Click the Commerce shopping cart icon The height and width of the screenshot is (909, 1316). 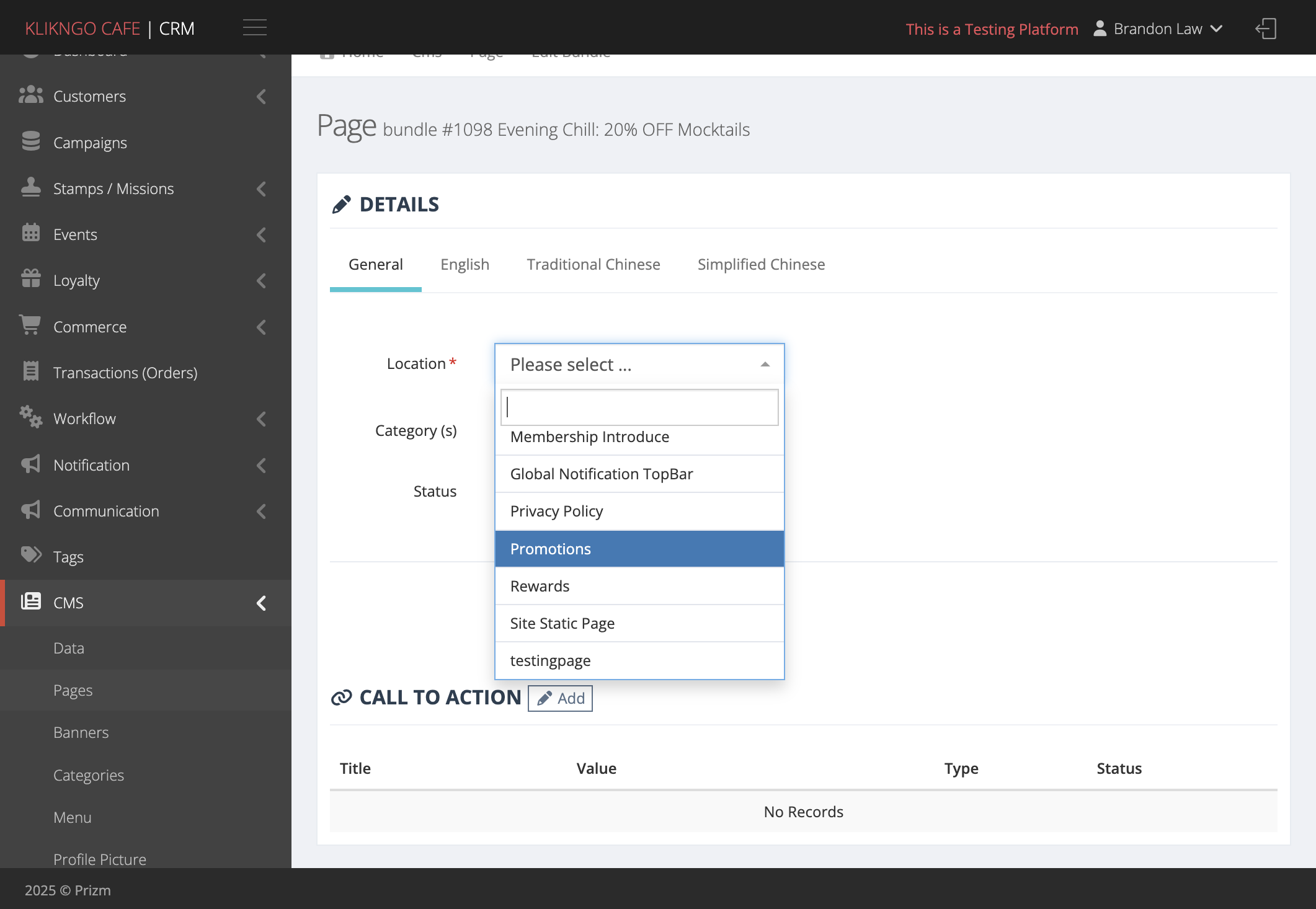click(30, 325)
